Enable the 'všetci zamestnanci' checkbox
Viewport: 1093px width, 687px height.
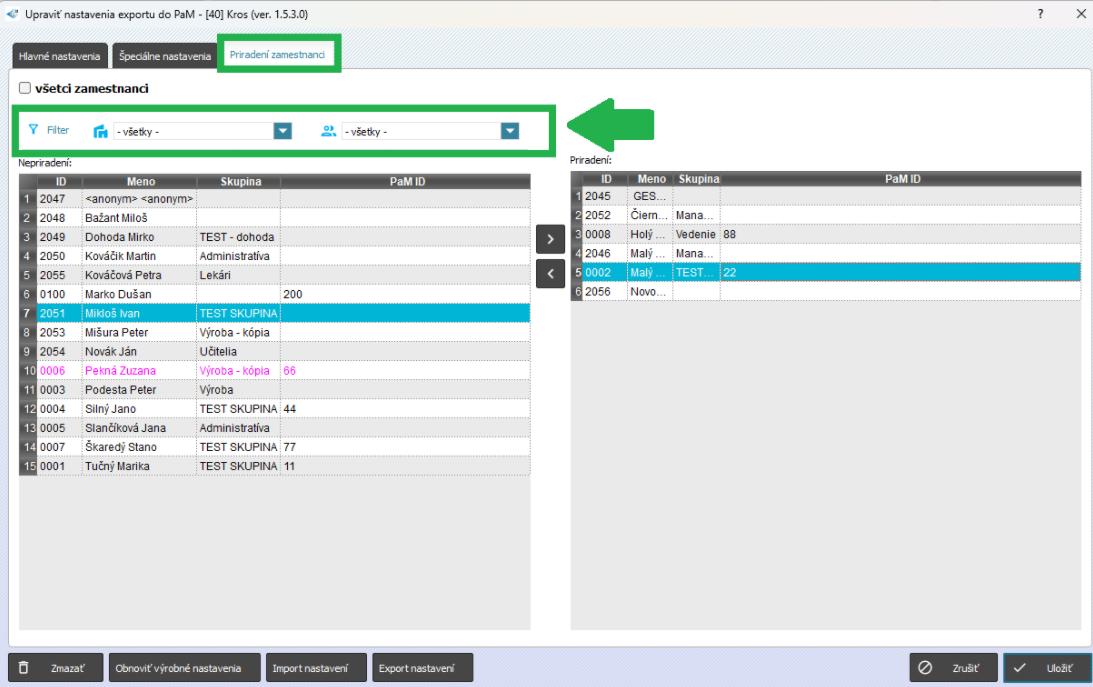click(x=24, y=89)
